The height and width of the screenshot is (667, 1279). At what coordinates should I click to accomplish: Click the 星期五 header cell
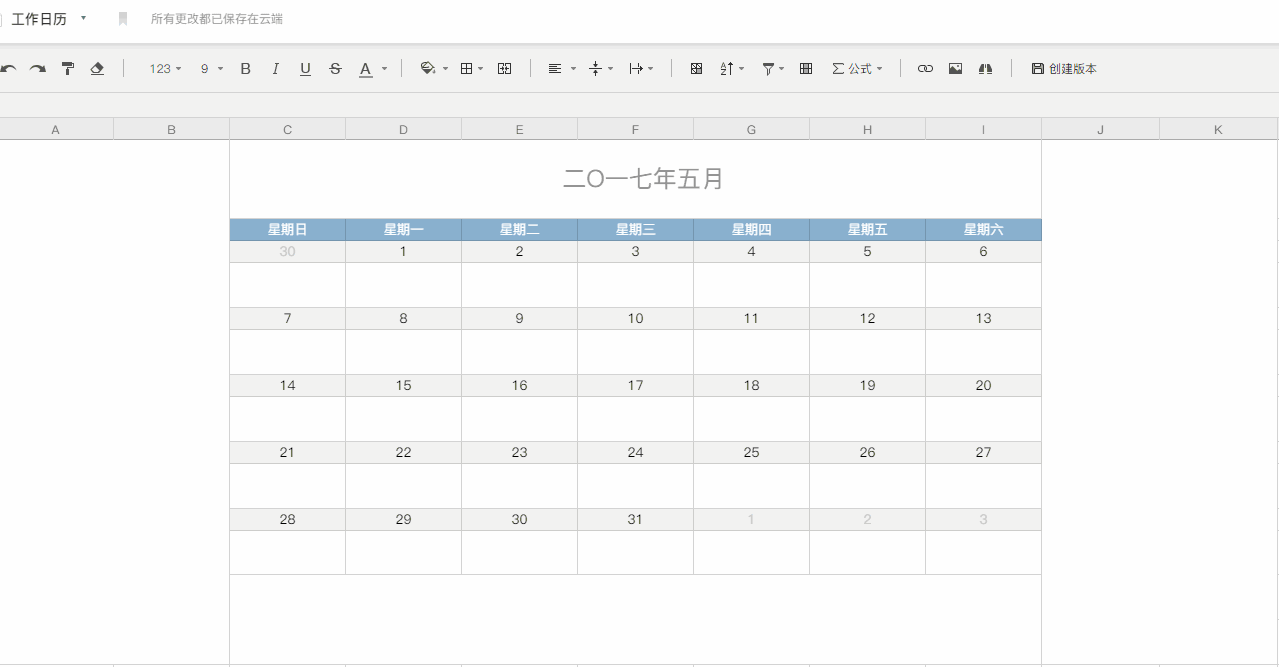pyautogui.click(x=867, y=230)
